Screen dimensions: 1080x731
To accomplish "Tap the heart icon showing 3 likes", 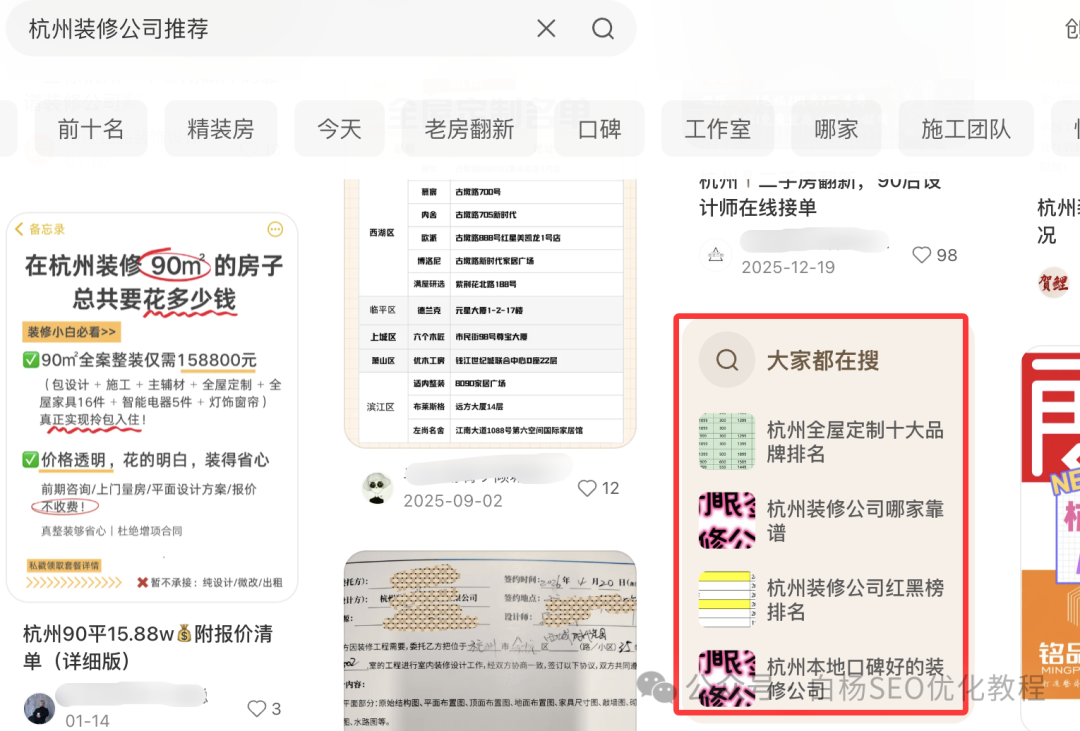I will coord(257,709).
